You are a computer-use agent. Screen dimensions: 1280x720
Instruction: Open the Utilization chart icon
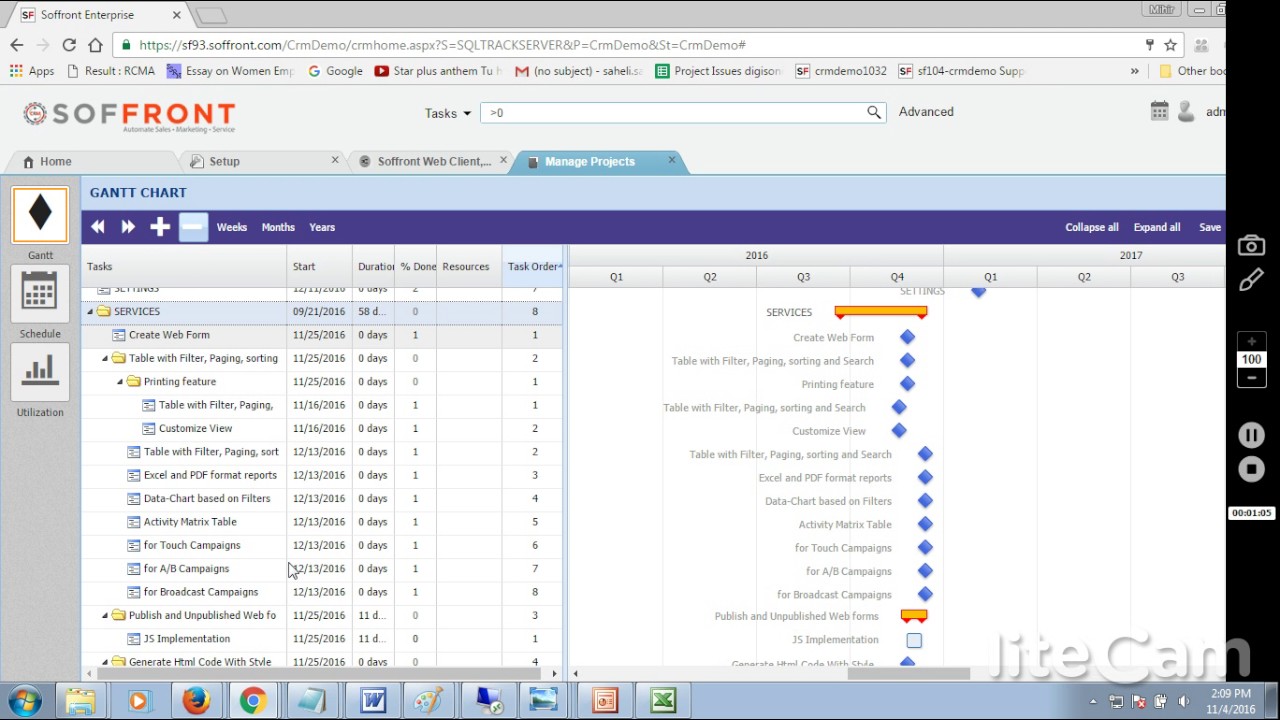(x=40, y=372)
